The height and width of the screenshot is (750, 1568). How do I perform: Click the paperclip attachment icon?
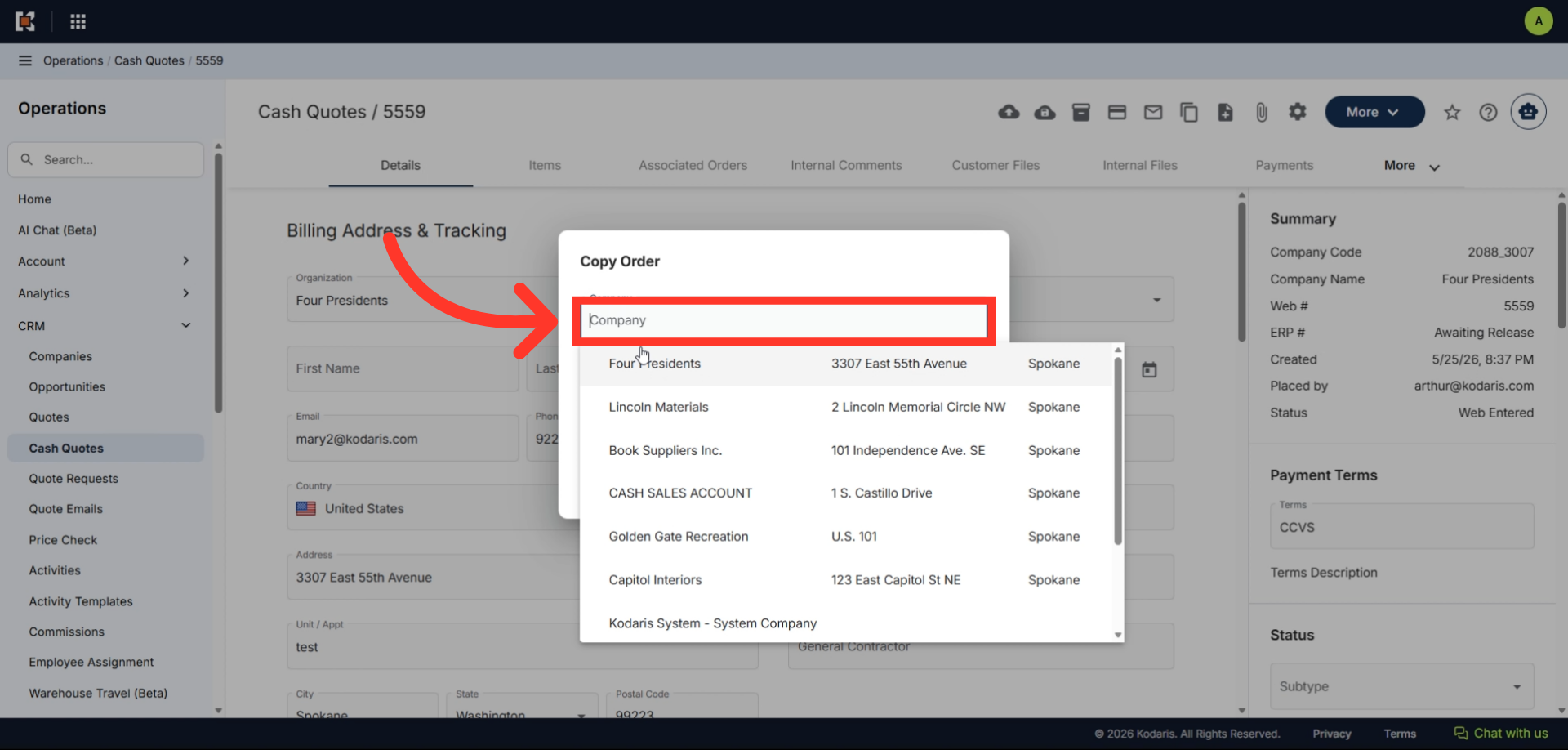tap(1261, 112)
